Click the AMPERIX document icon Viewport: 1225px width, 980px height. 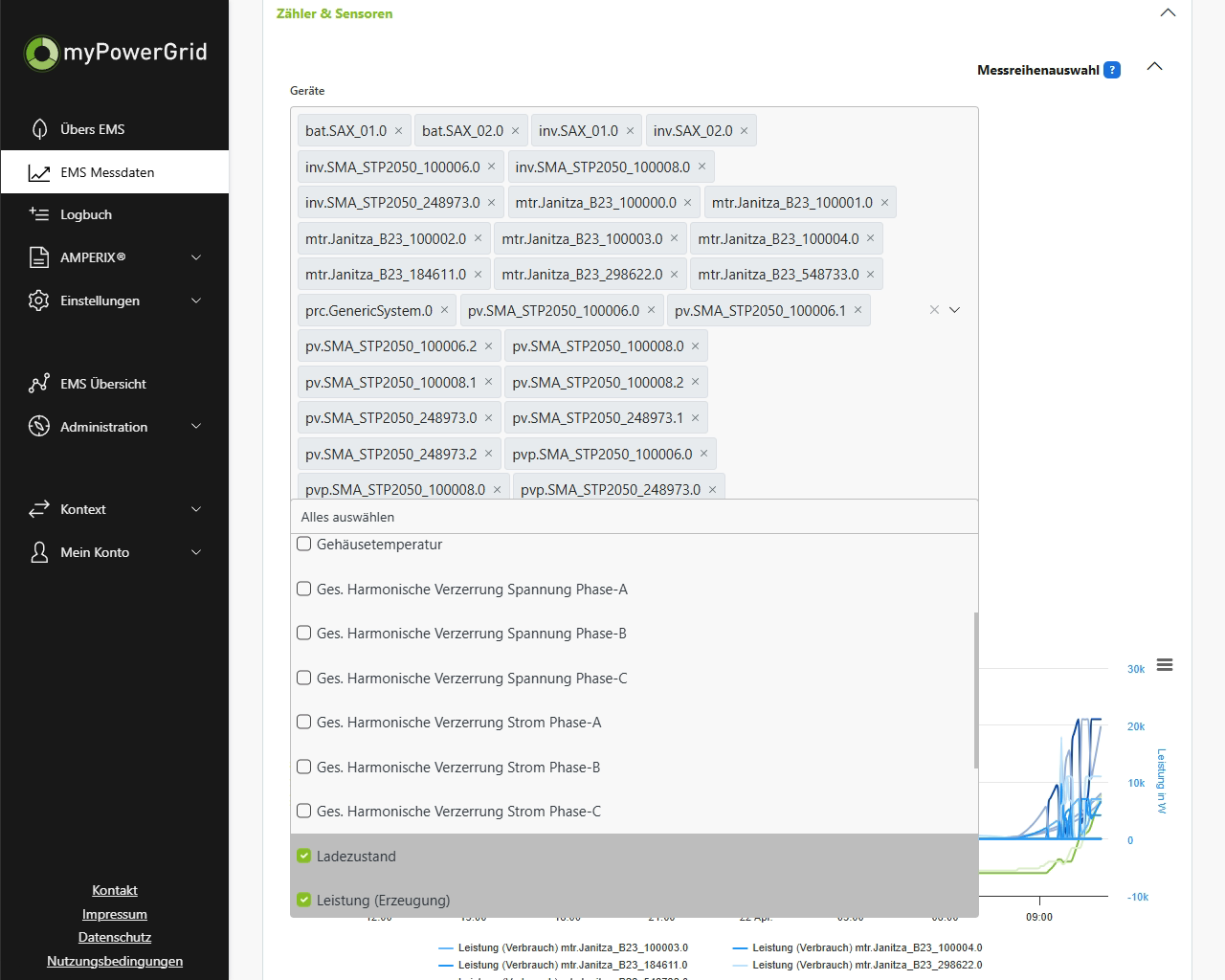point(39,257)
